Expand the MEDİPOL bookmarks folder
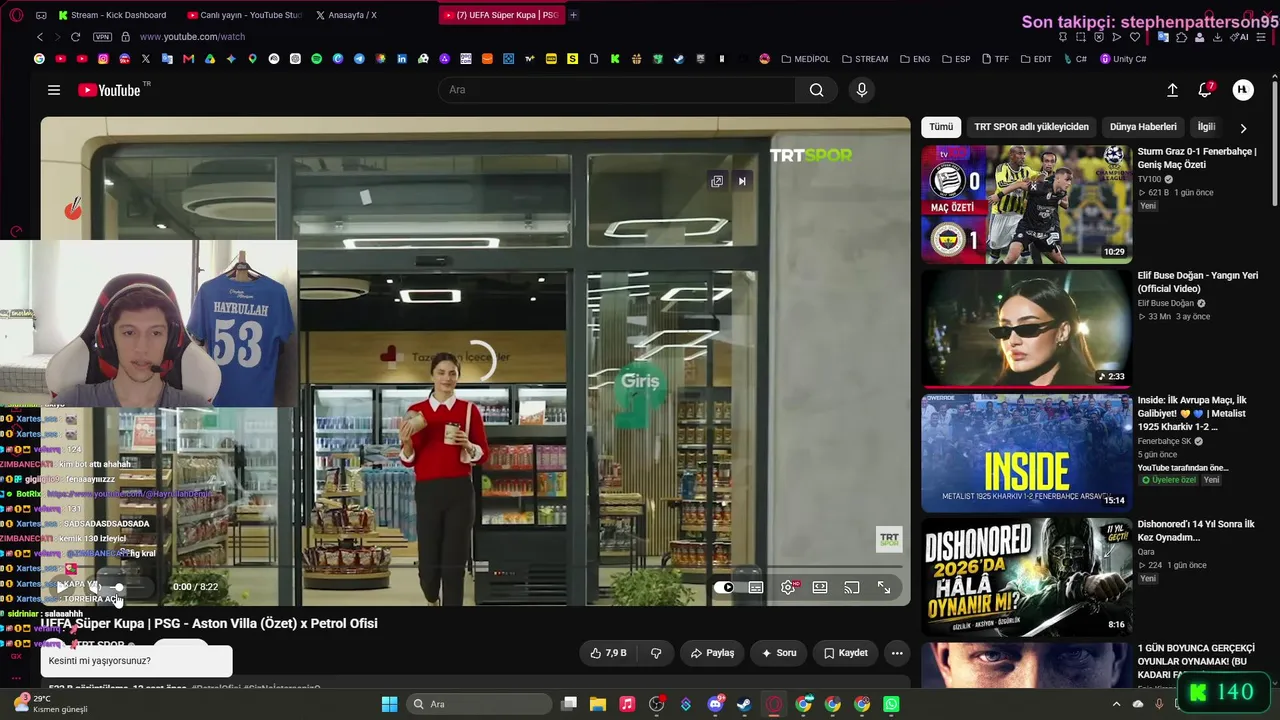Viewport: 1280px width, 720px height. pos(805,59)
